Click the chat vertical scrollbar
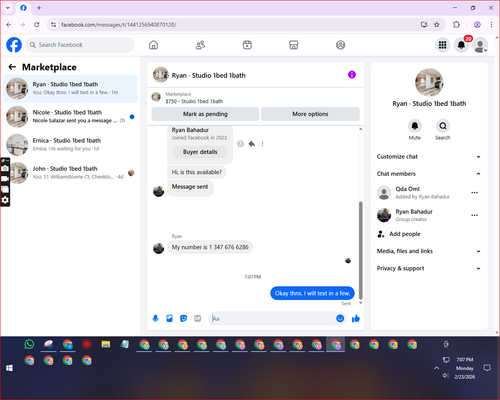 pyautogui.click(x=360, y=250)
